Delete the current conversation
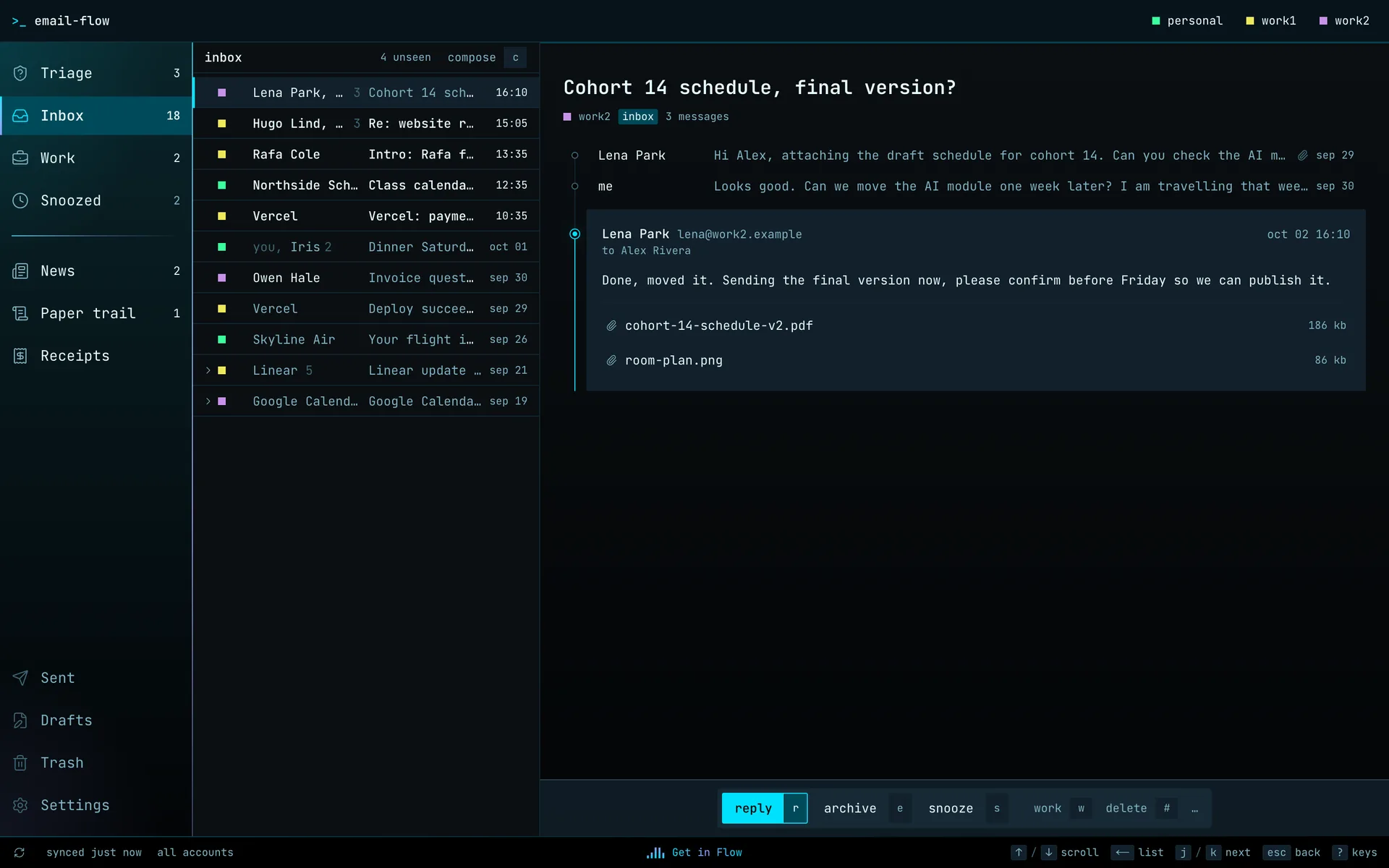This screenshot has width=1389, height=868. click(1141, 809)
